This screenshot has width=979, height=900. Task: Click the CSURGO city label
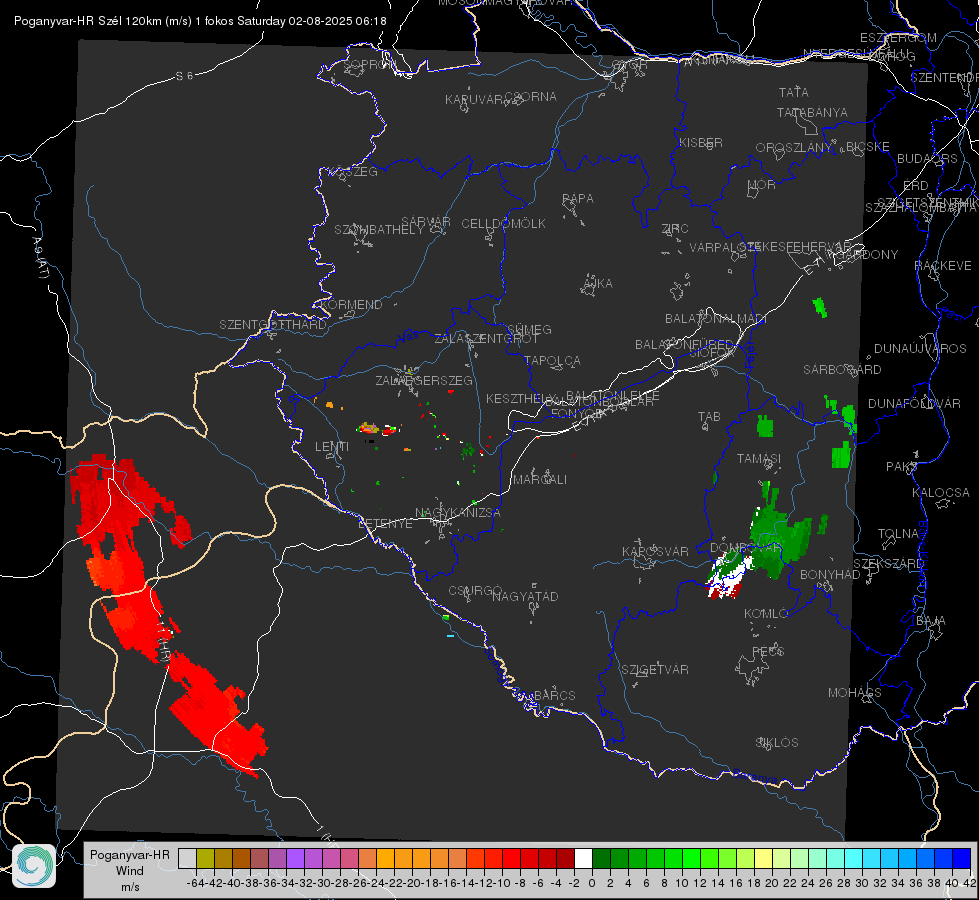coord(475,590)
